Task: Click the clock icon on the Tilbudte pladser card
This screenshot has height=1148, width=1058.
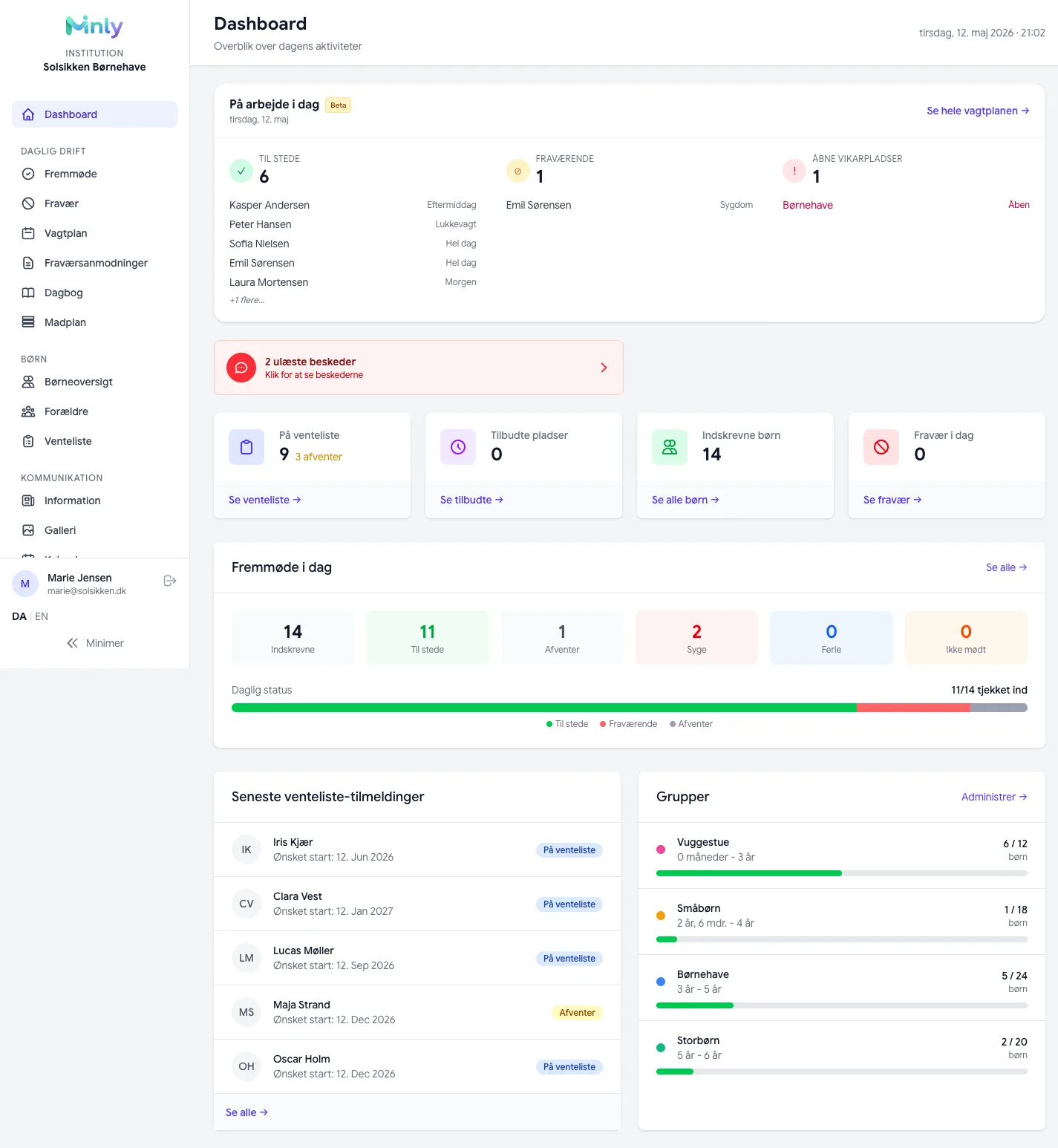Action: (x=458, y=447)
